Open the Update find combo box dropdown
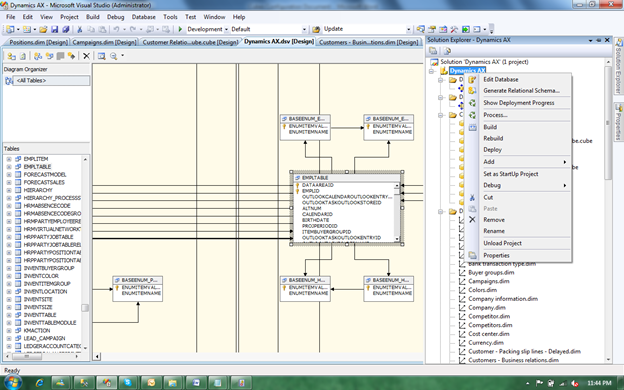The height and width of the screenshot is (390, 624). click(x=408, y=29)
